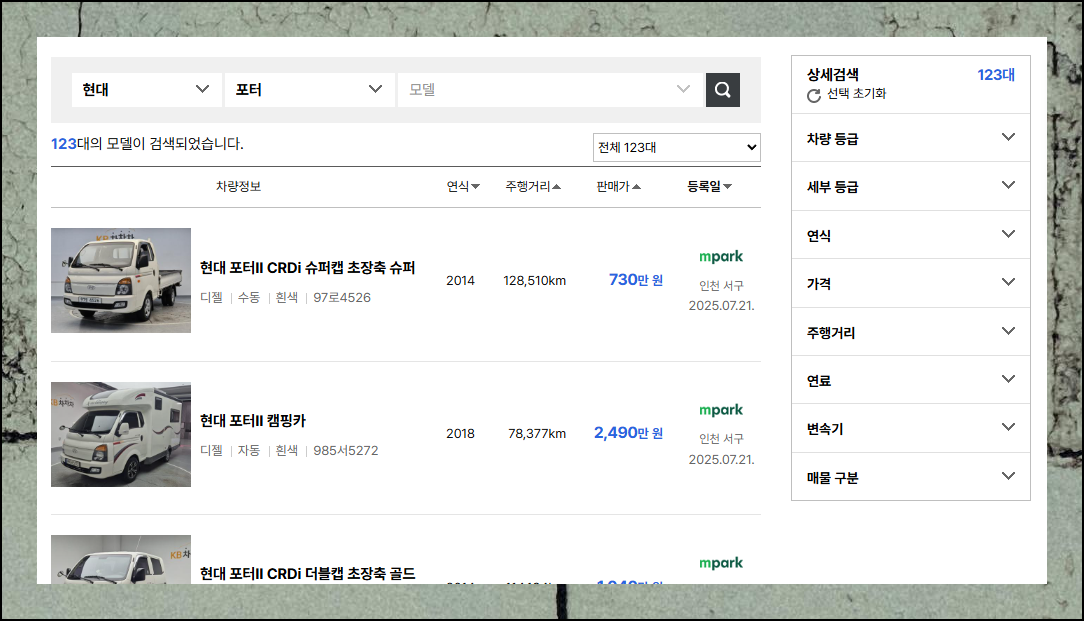1084x621 pixels.
Task: Open the 전체 123대 select box
Action: pyautogui.click(x=677, y=147)
